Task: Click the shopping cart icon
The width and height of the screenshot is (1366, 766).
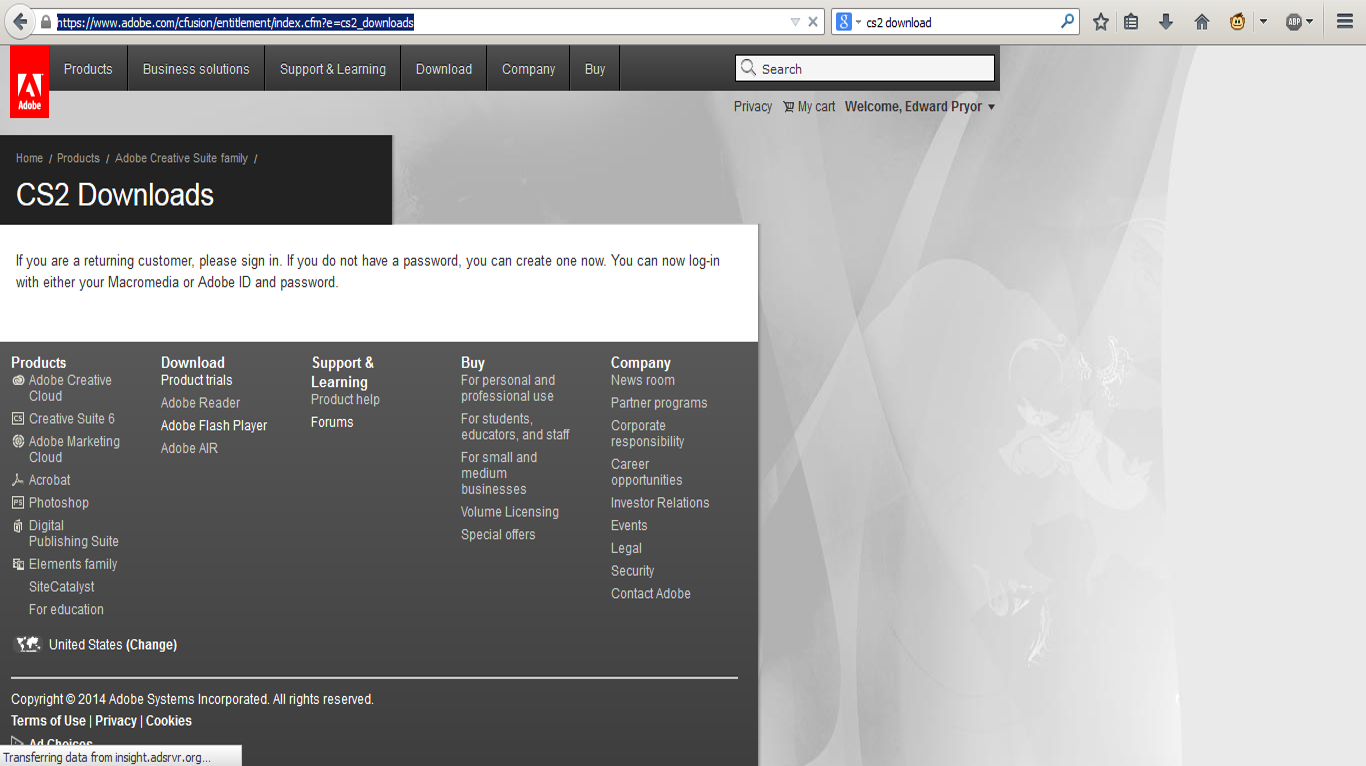Action: 788,107
